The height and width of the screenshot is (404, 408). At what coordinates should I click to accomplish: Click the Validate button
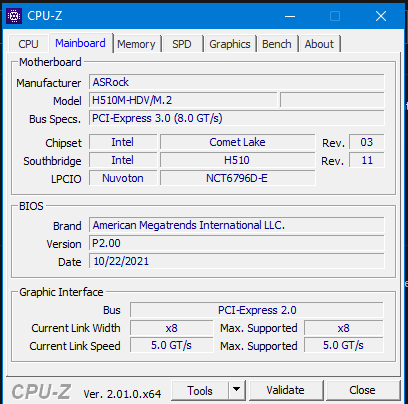click(286, 390)
